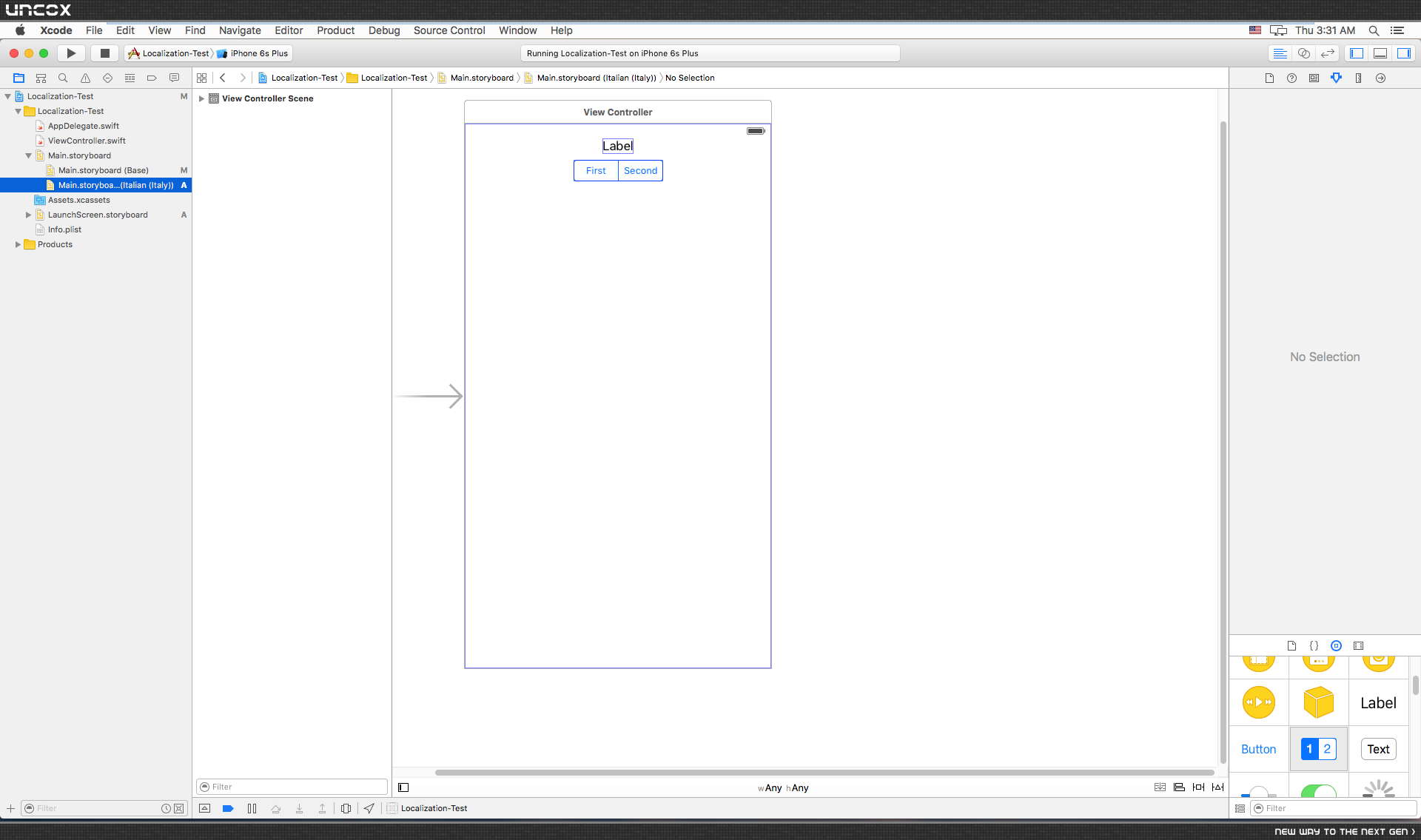Collapse the Main.storyboard group
The height and width of the screenshot is (840, 1421).
click(29, 155)
